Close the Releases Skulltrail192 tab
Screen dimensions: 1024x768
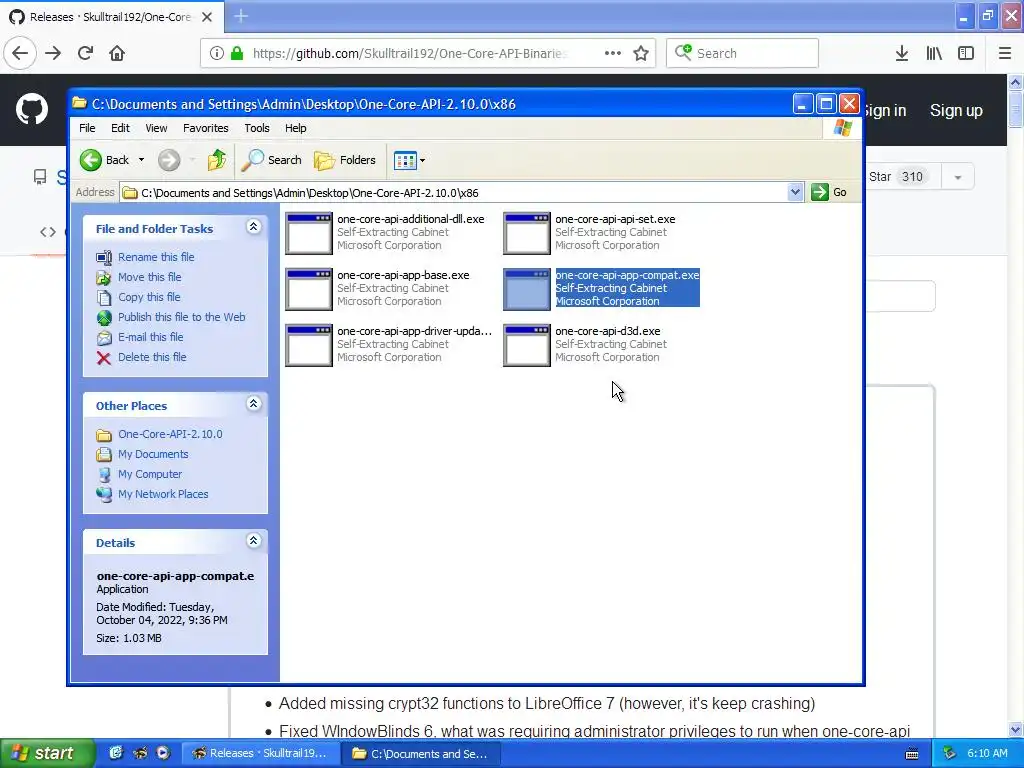coord(206,17)
